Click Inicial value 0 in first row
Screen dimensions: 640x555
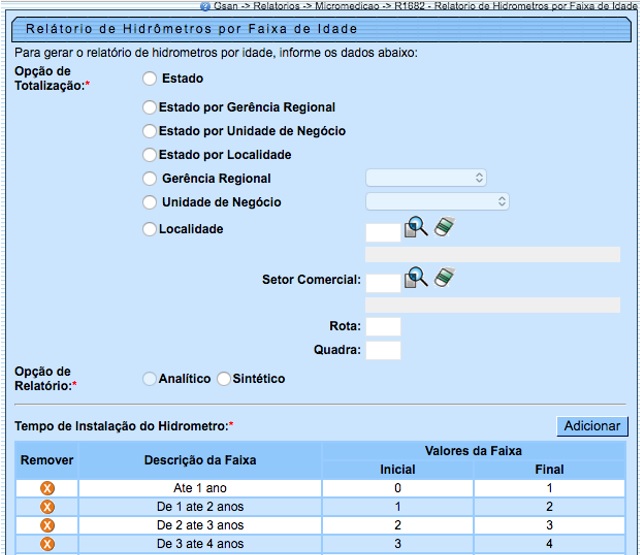[x=398, y=488]
